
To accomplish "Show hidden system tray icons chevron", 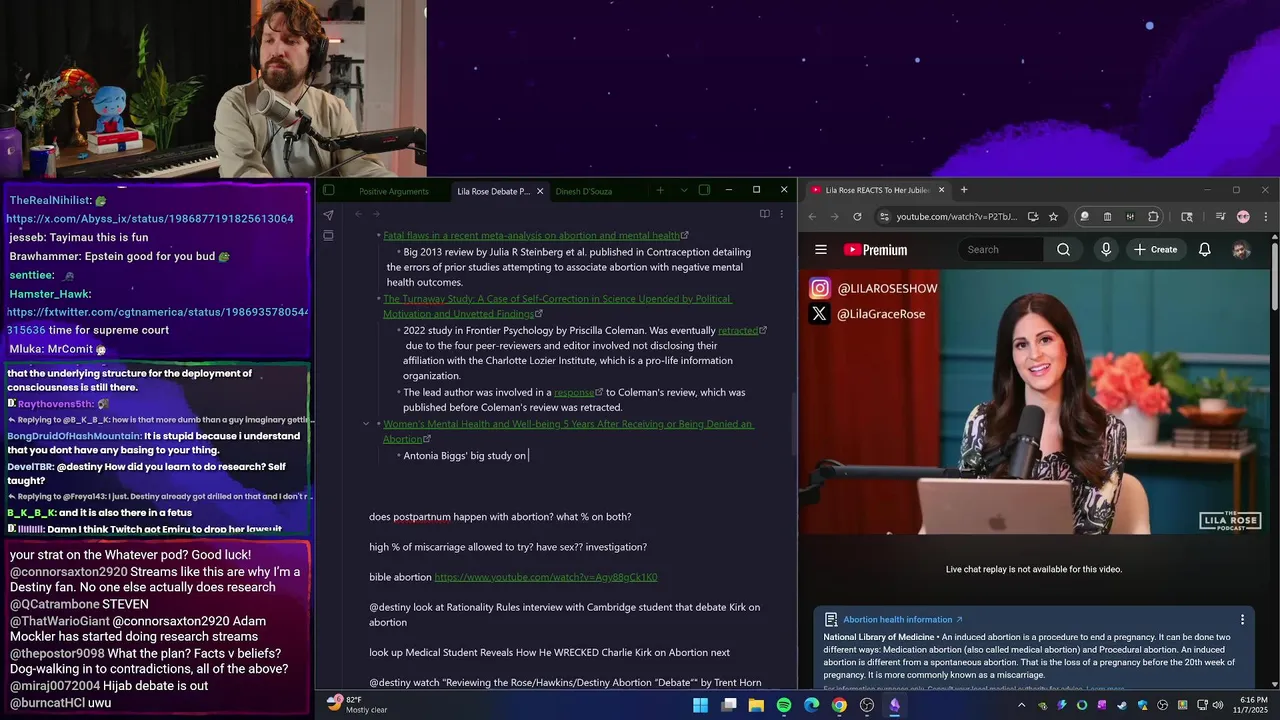I will pyautogui.click(x=1024, y=705).
